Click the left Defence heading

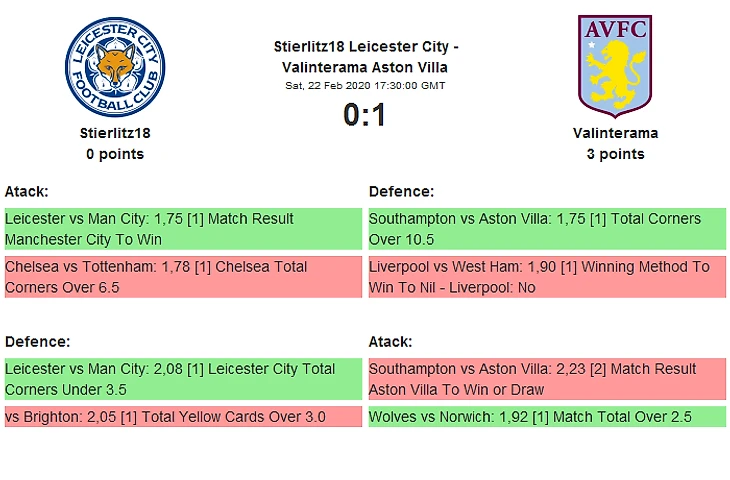click(37, 341)
